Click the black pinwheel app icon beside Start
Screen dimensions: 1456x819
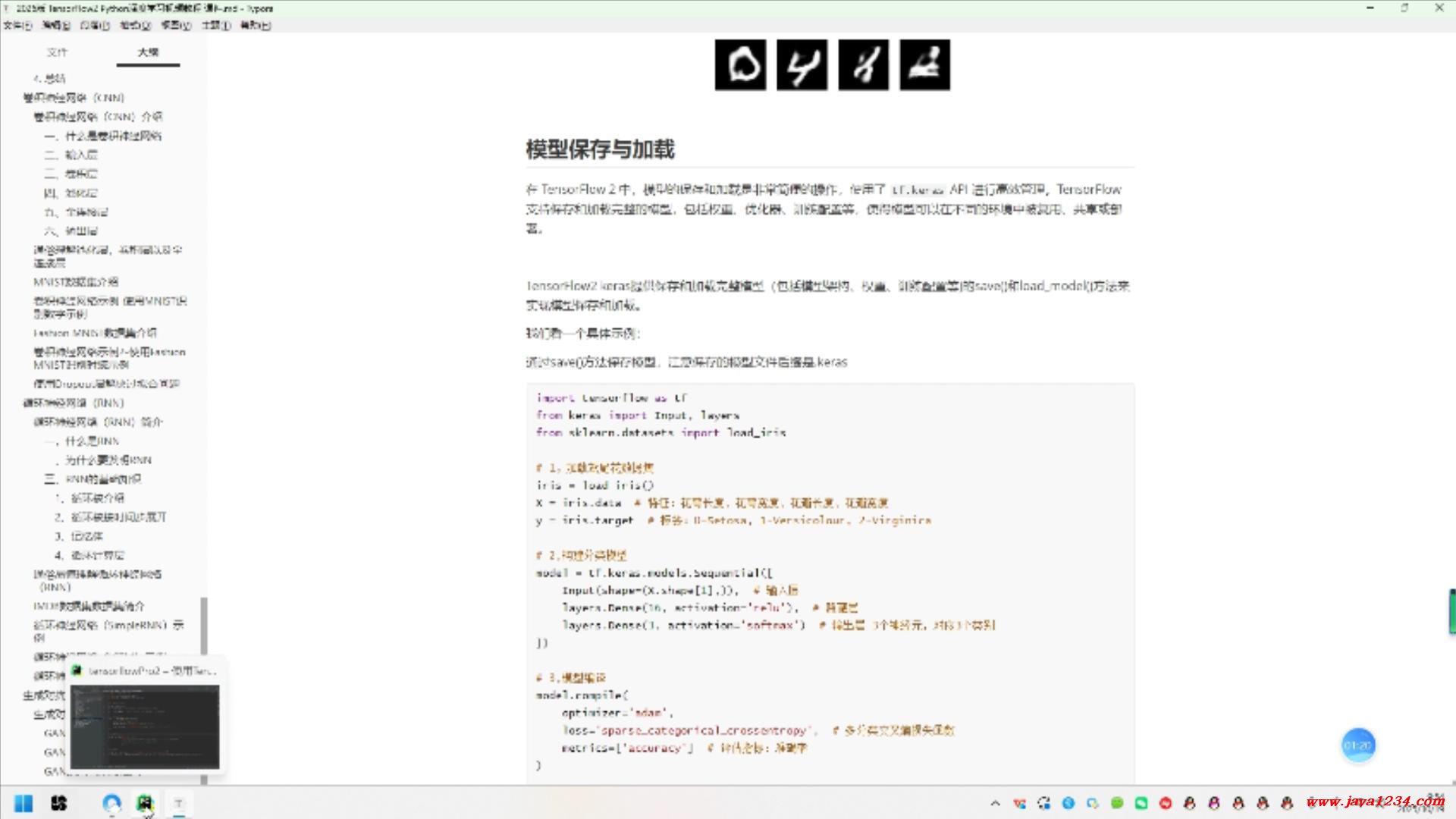click(59, 803)
